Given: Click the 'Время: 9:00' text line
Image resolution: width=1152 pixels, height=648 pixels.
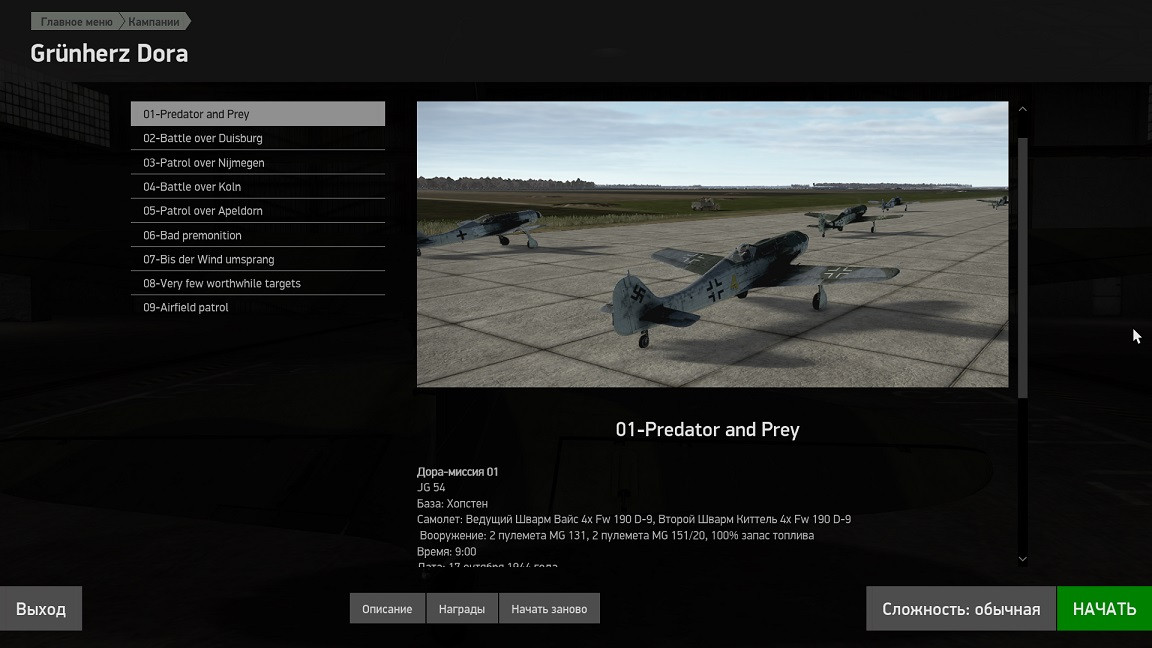Looking at the screenshot, I should coord(446,552).
